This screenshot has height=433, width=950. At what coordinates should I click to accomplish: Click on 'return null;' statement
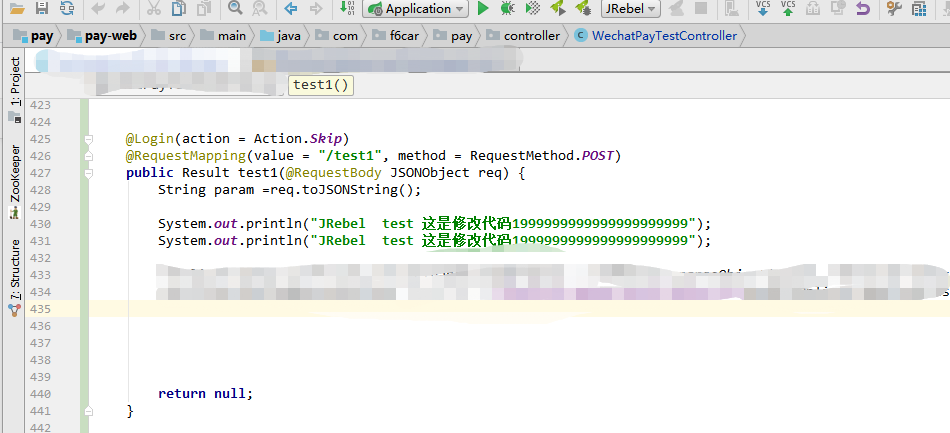(205, 394)
